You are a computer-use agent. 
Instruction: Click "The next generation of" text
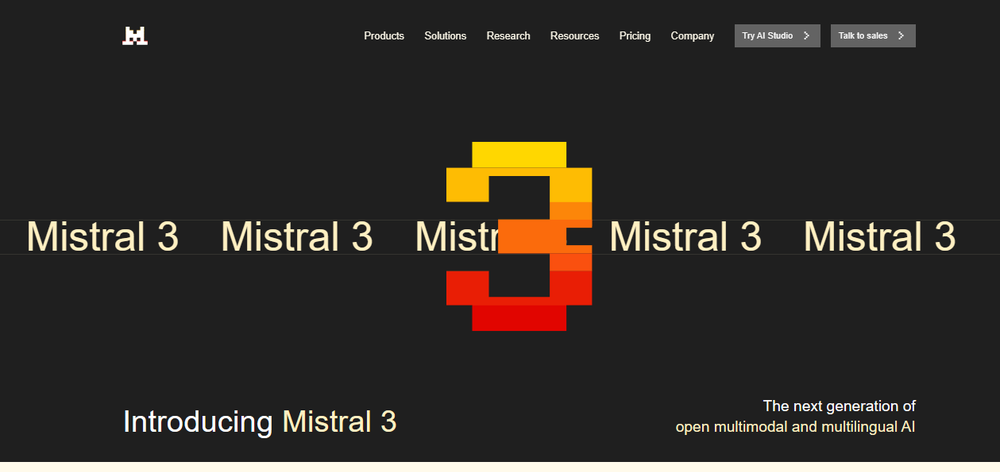(839, 406)
